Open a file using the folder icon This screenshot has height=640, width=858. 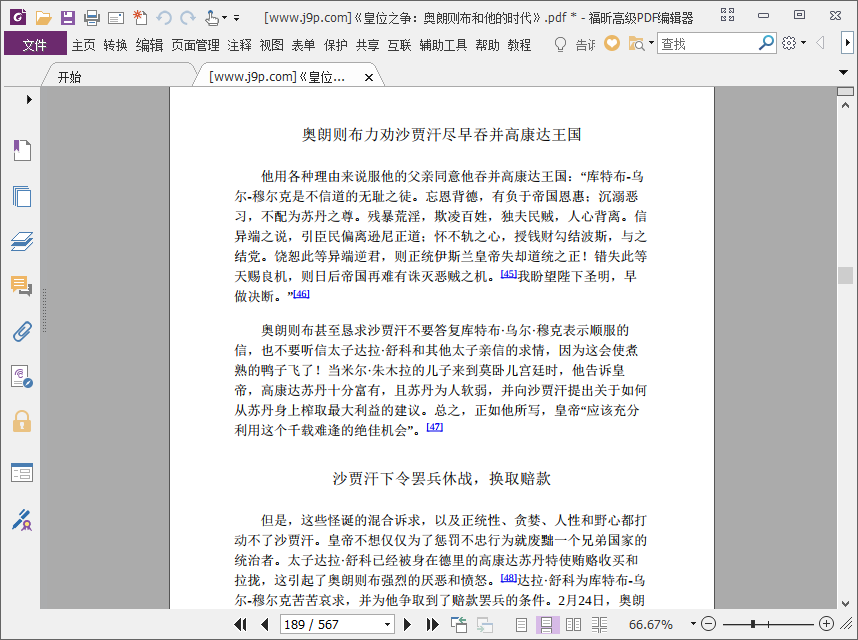pyautogui.click(x=43, y=18)
